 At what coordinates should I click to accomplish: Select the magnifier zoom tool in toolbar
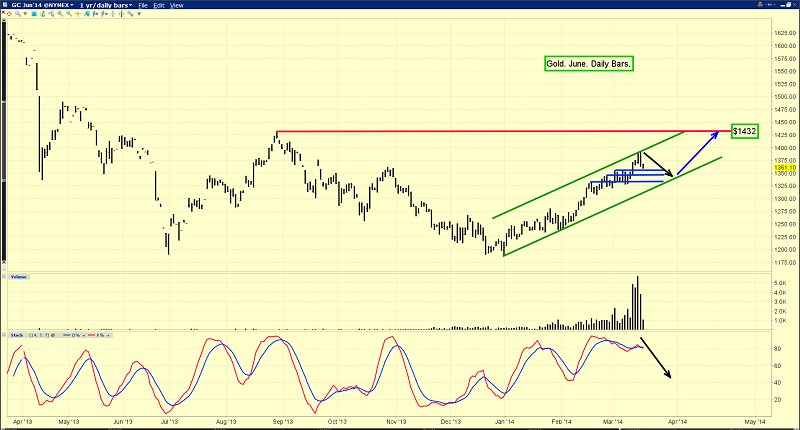coord(17,13)
